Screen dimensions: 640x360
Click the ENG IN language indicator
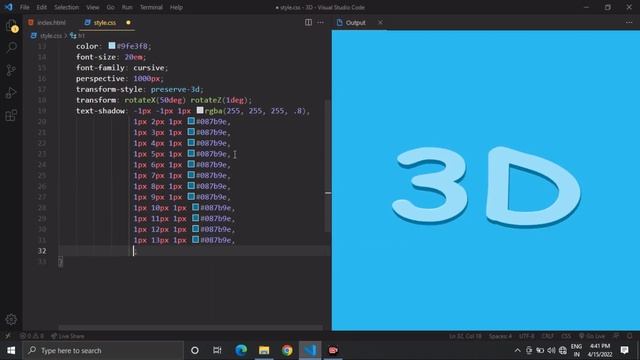[x=576, y=350]
